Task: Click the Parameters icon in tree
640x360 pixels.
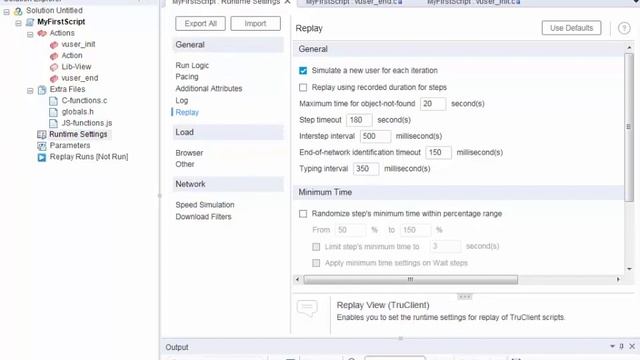Action: [x=42, y=146]
